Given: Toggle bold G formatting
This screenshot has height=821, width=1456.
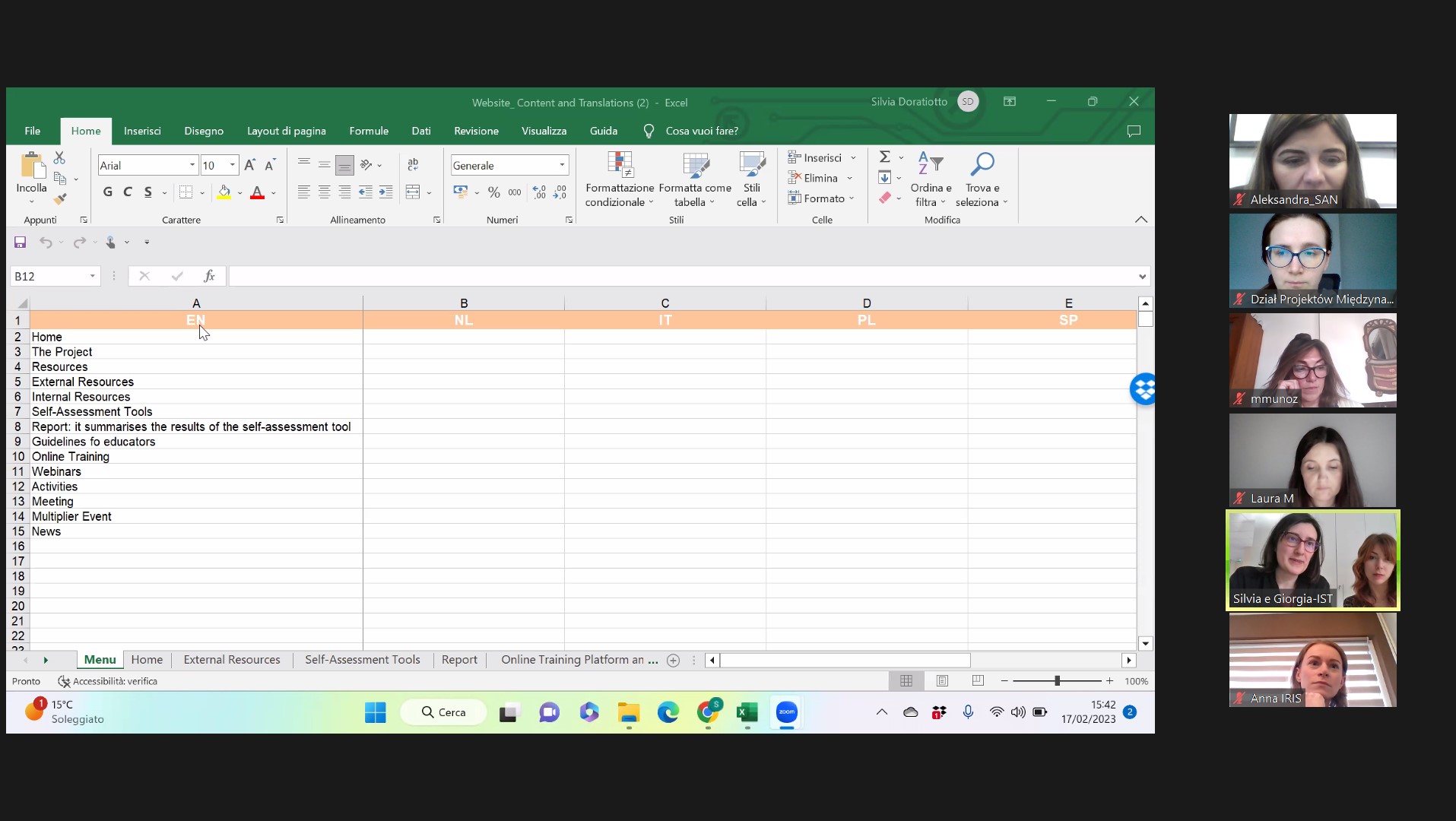Looking at the screenshot, I should [x=108, y=192].
